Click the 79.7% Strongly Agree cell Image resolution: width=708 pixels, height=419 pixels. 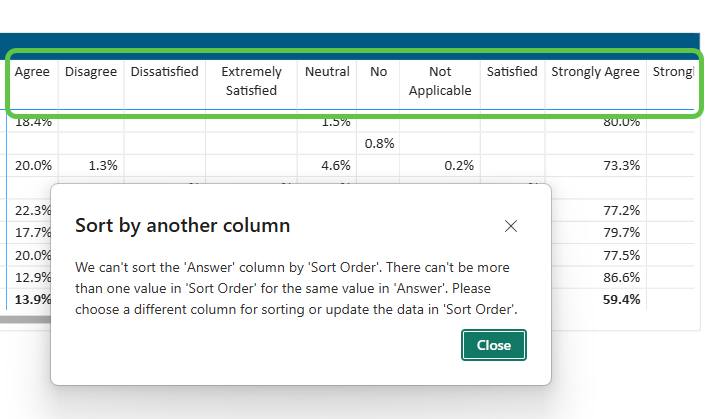[622, 233]
